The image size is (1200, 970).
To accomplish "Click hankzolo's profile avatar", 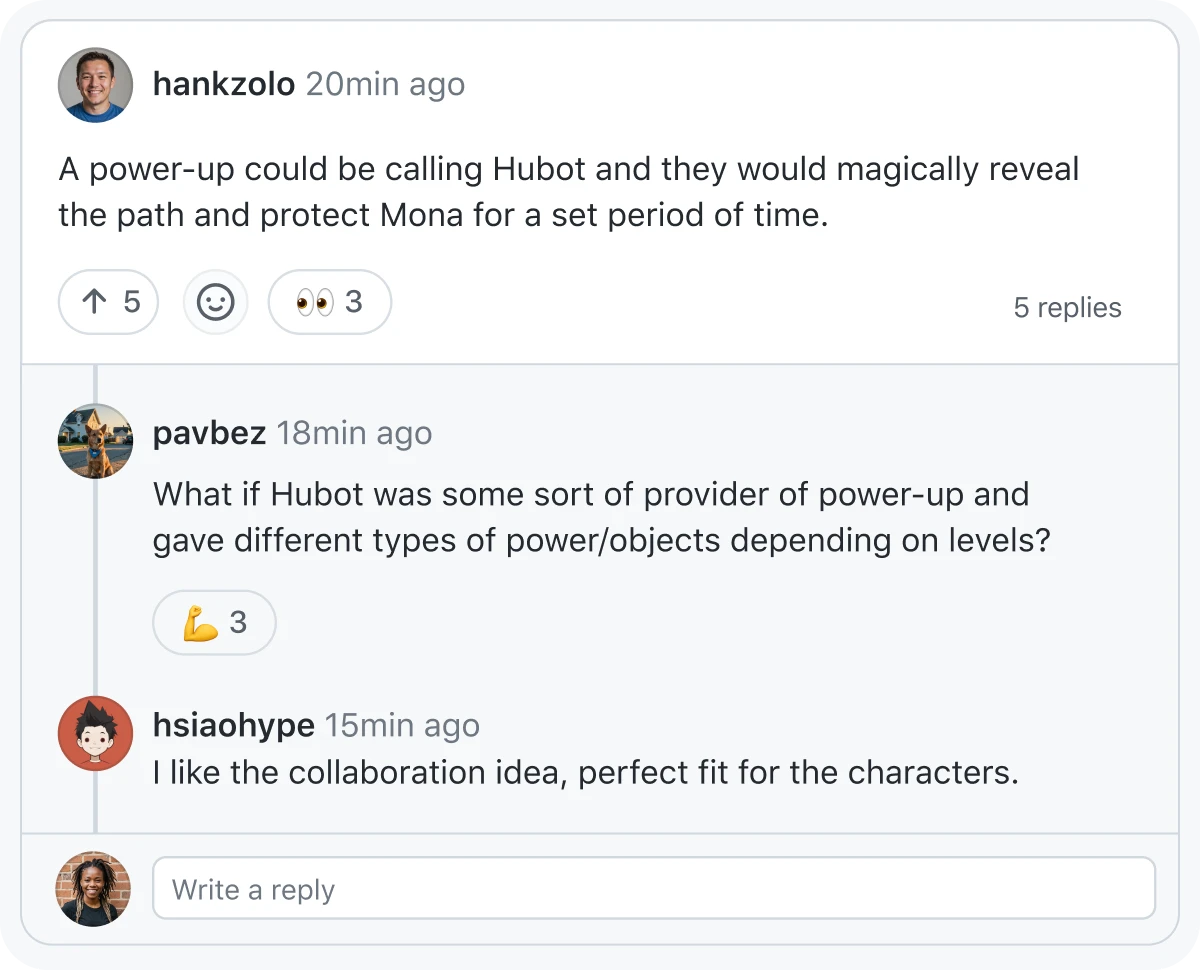I will tap(95, 85).
